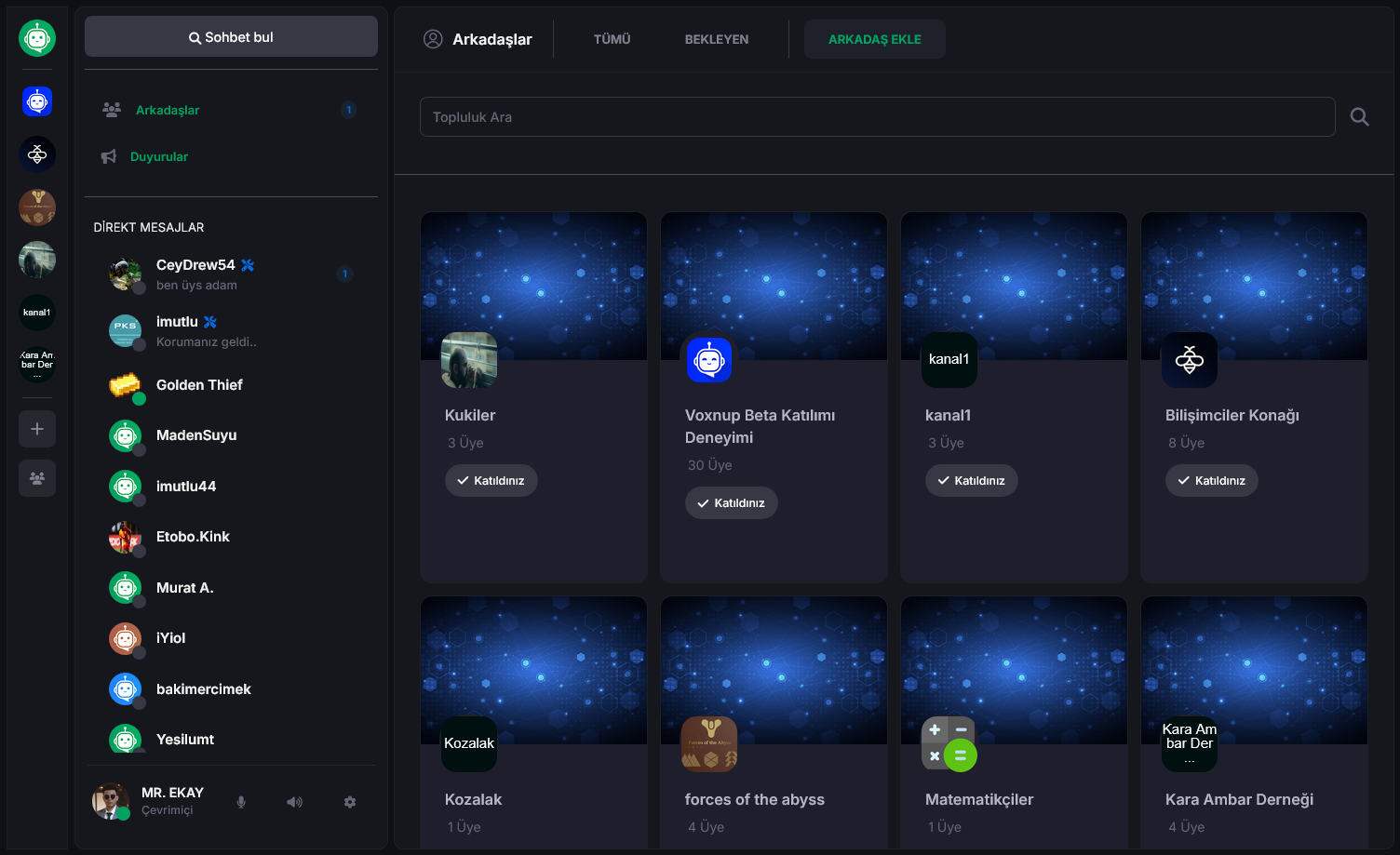The width and height of the screenshot is (1400, 855).
Task: Open the Kara Ambar Der server icon in sidebar
Action: [x=37, y=365]
